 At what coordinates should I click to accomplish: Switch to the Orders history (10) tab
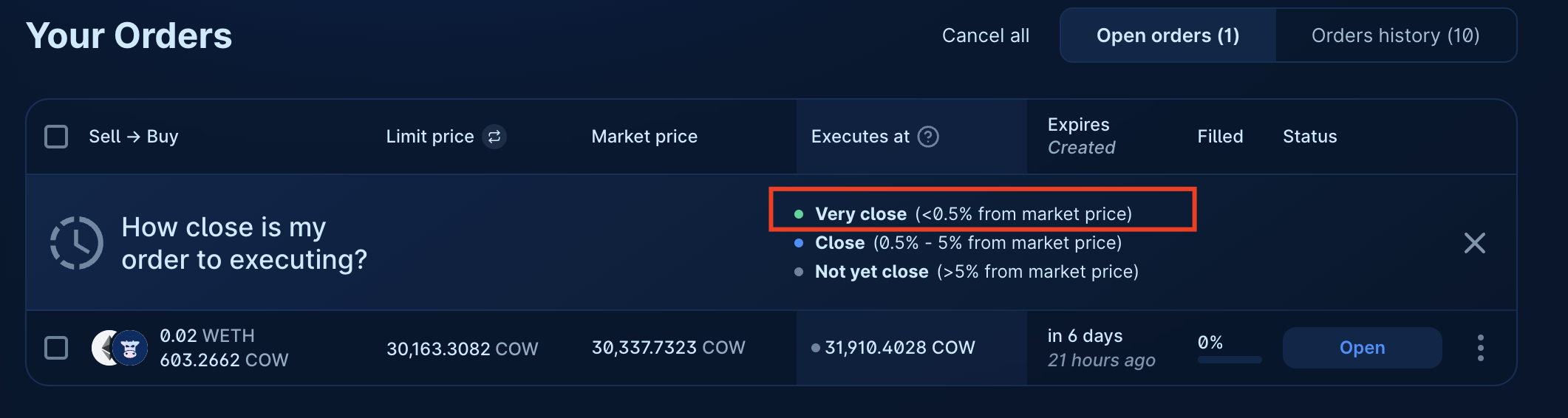[1395, 35]
